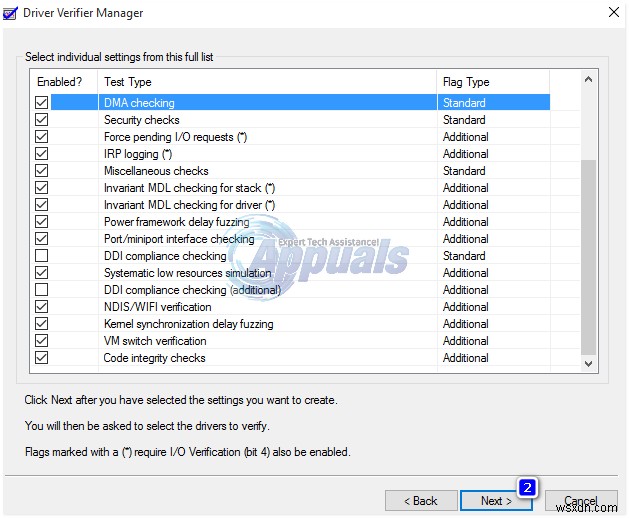Image resolution: width=629 pixels, height=518 pixels.
Task: Toggle Force pending I/O requests checkbox
Action: (x=41, y=137)
